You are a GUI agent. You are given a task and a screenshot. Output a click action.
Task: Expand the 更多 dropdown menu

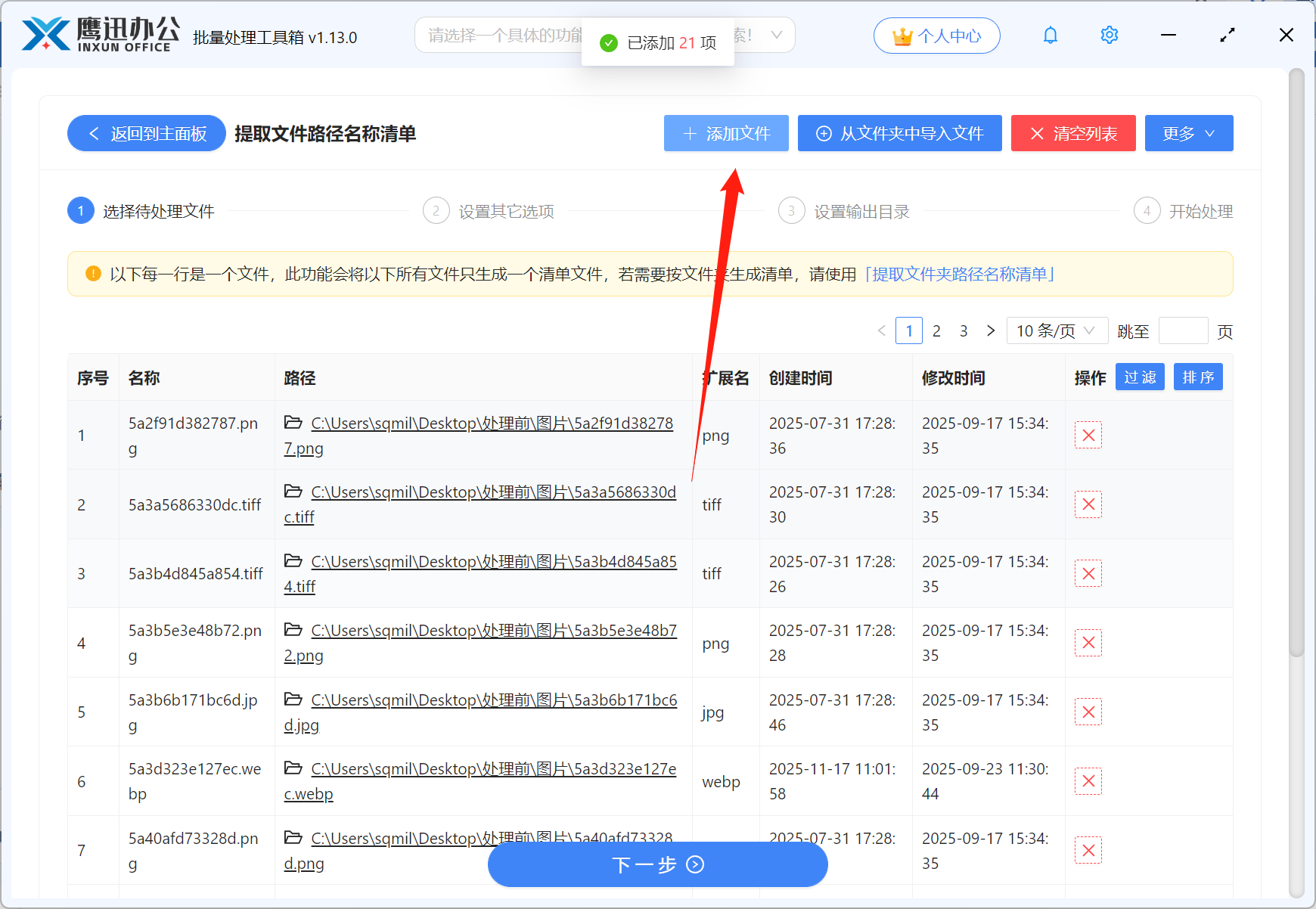point(1188,133)
